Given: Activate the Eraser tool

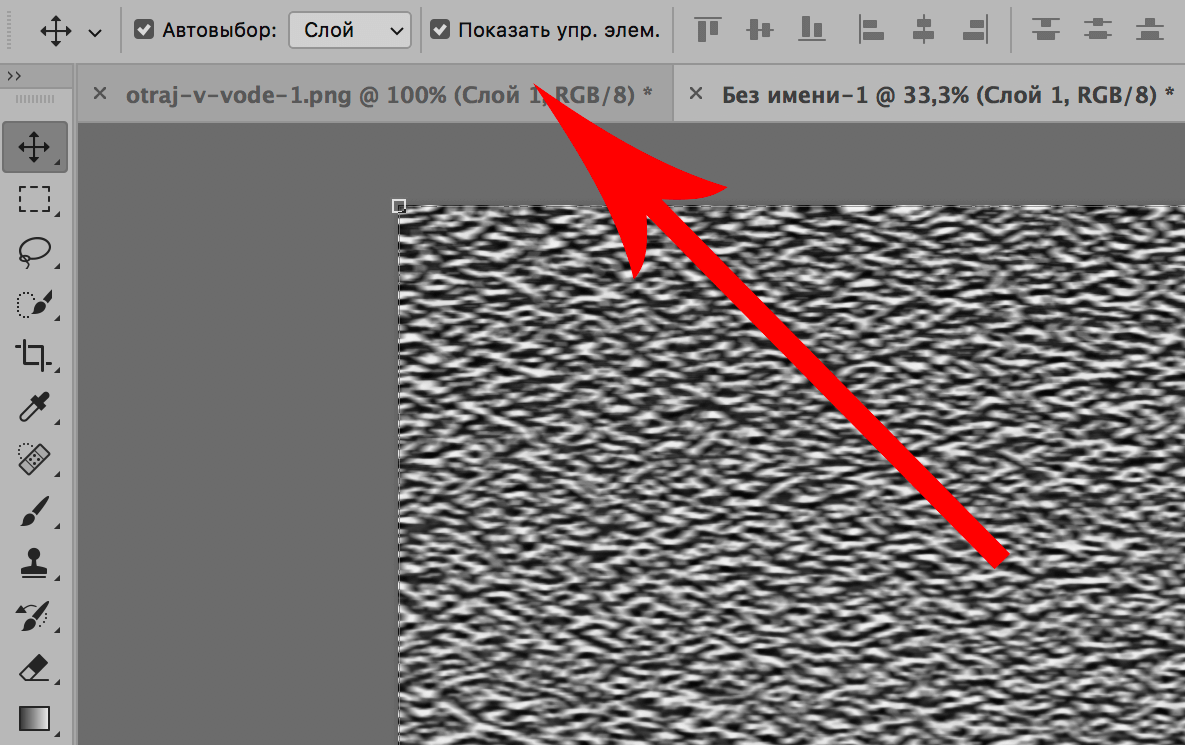Looking at the screenshot, I should coord(35,667).
